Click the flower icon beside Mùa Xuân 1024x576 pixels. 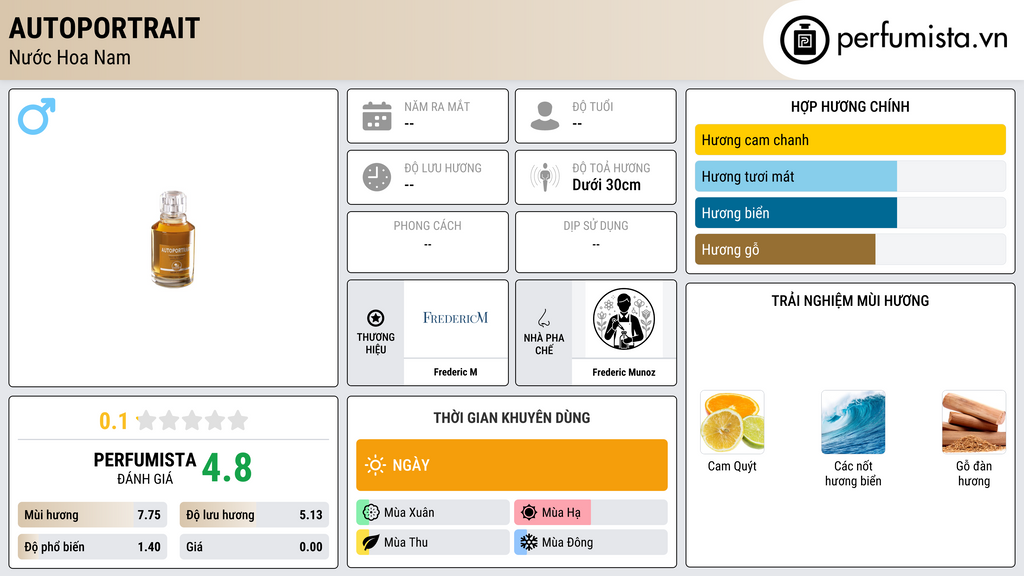[x=371, y=513]
